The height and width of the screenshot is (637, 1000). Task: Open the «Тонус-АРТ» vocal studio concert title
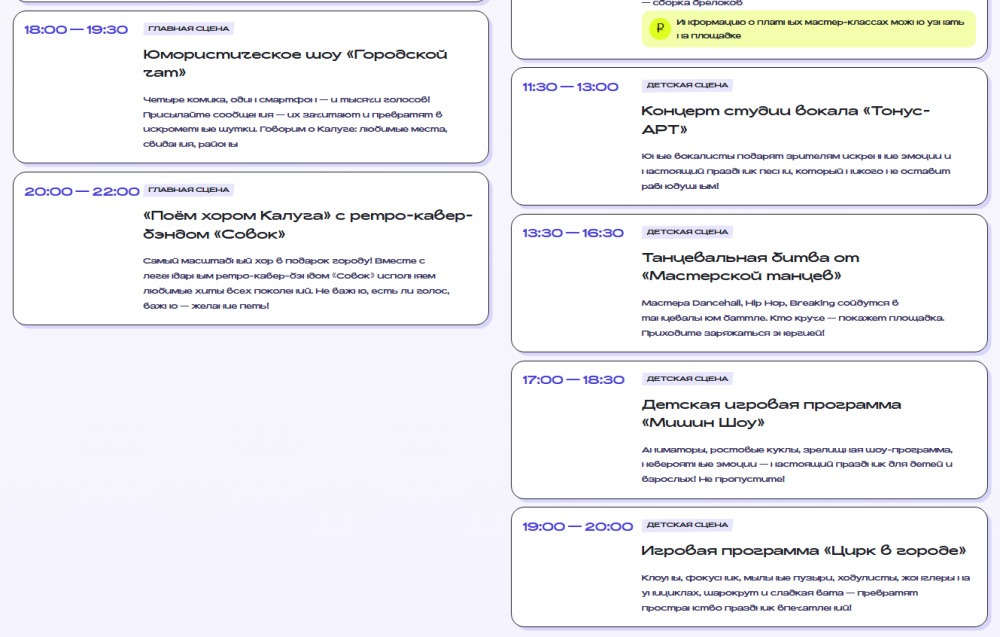point(786,120)
